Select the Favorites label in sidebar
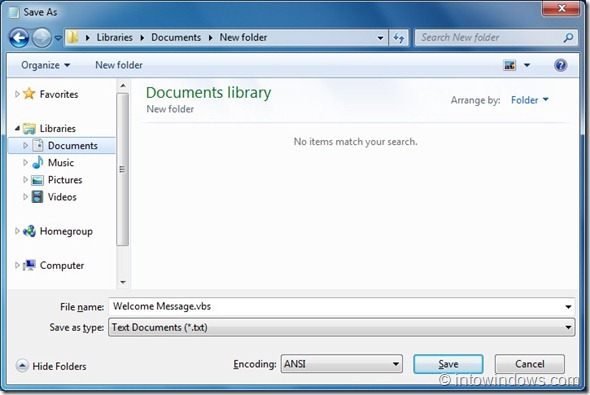 point(59,94)
